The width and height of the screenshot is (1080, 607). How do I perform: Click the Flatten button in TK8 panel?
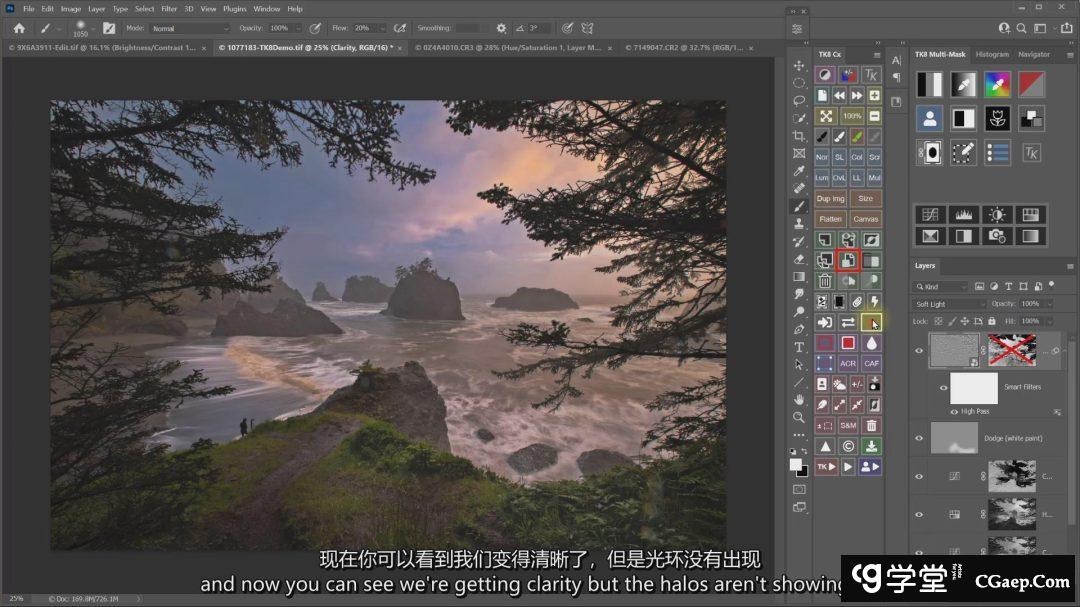point(830,219)
